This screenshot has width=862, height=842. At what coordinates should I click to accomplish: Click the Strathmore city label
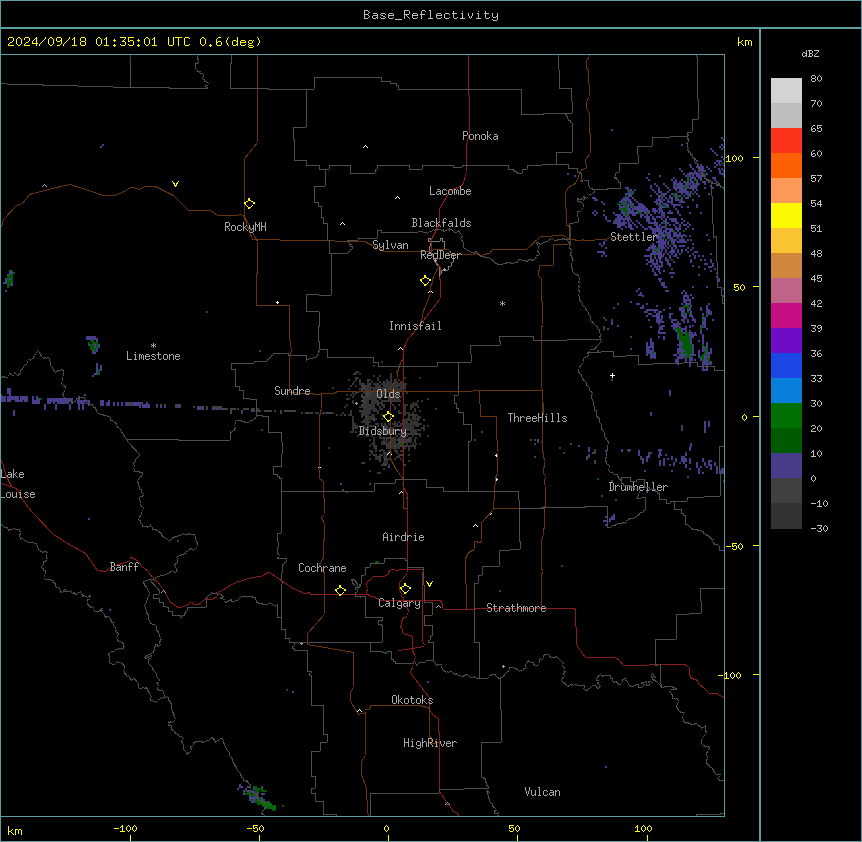516,608
